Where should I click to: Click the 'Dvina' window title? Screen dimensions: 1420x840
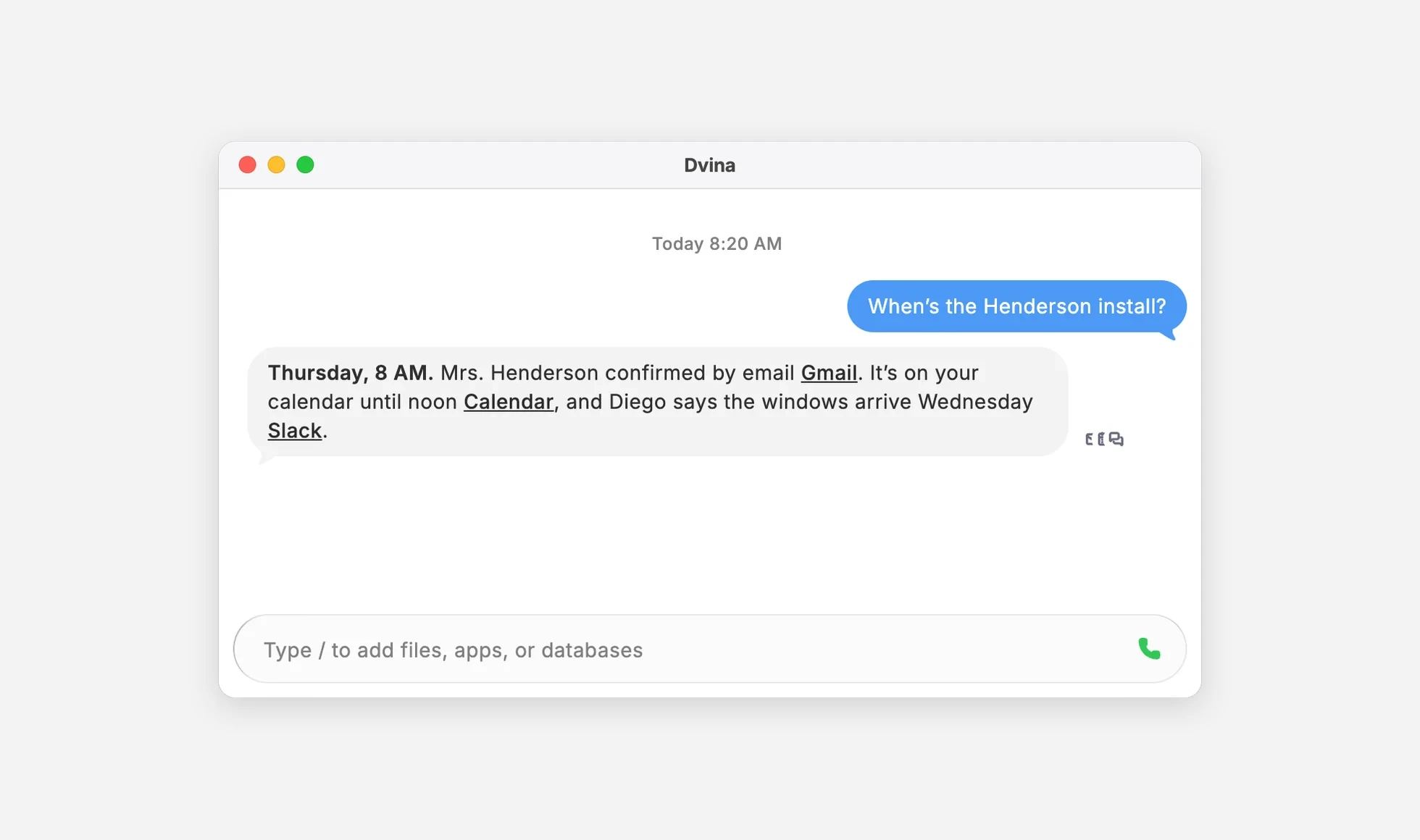click(x=709, y=165)
